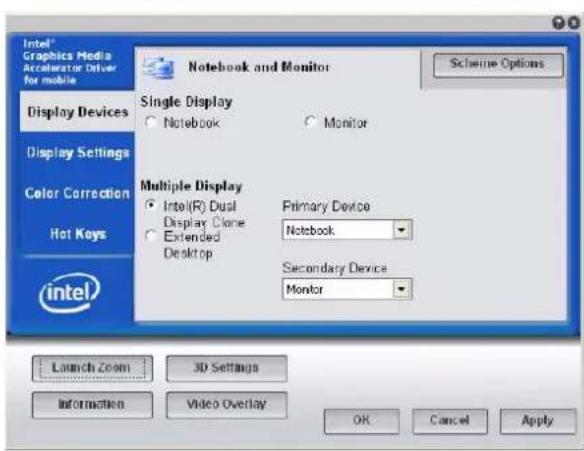This screenshot has height=451, width=584.
Task: Click the Notebook value in Primary Device box
Action: pyautogui.click(x=310, y=231)
